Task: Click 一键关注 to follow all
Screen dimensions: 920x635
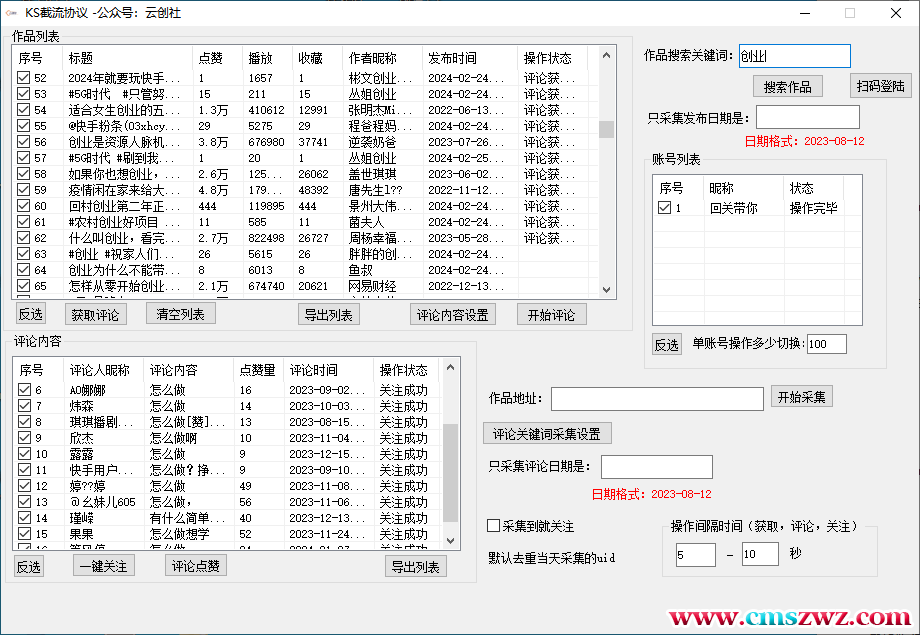Action: click(103, 566)
